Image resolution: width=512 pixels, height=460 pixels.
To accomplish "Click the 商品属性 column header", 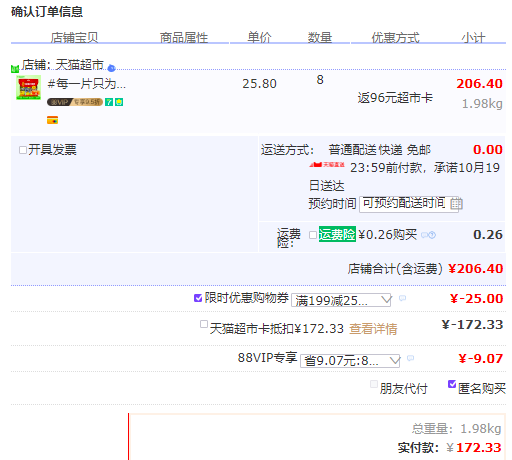I will click(x=184, y=37).
